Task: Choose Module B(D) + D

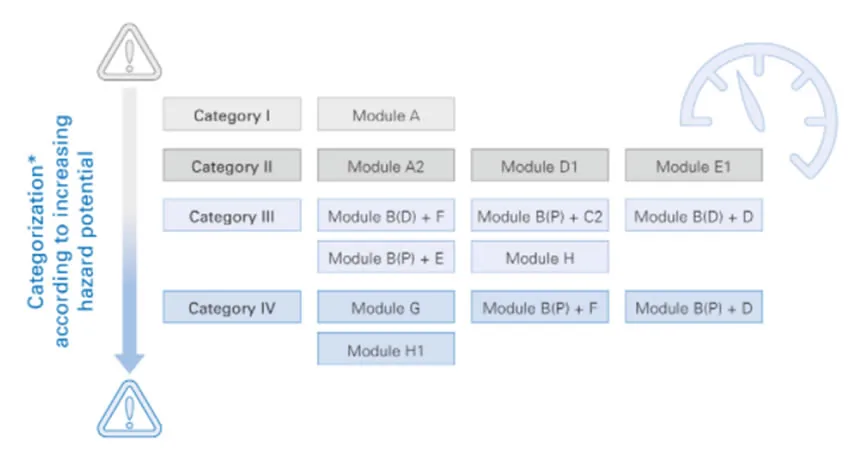Action: click(x=693, y=215)
